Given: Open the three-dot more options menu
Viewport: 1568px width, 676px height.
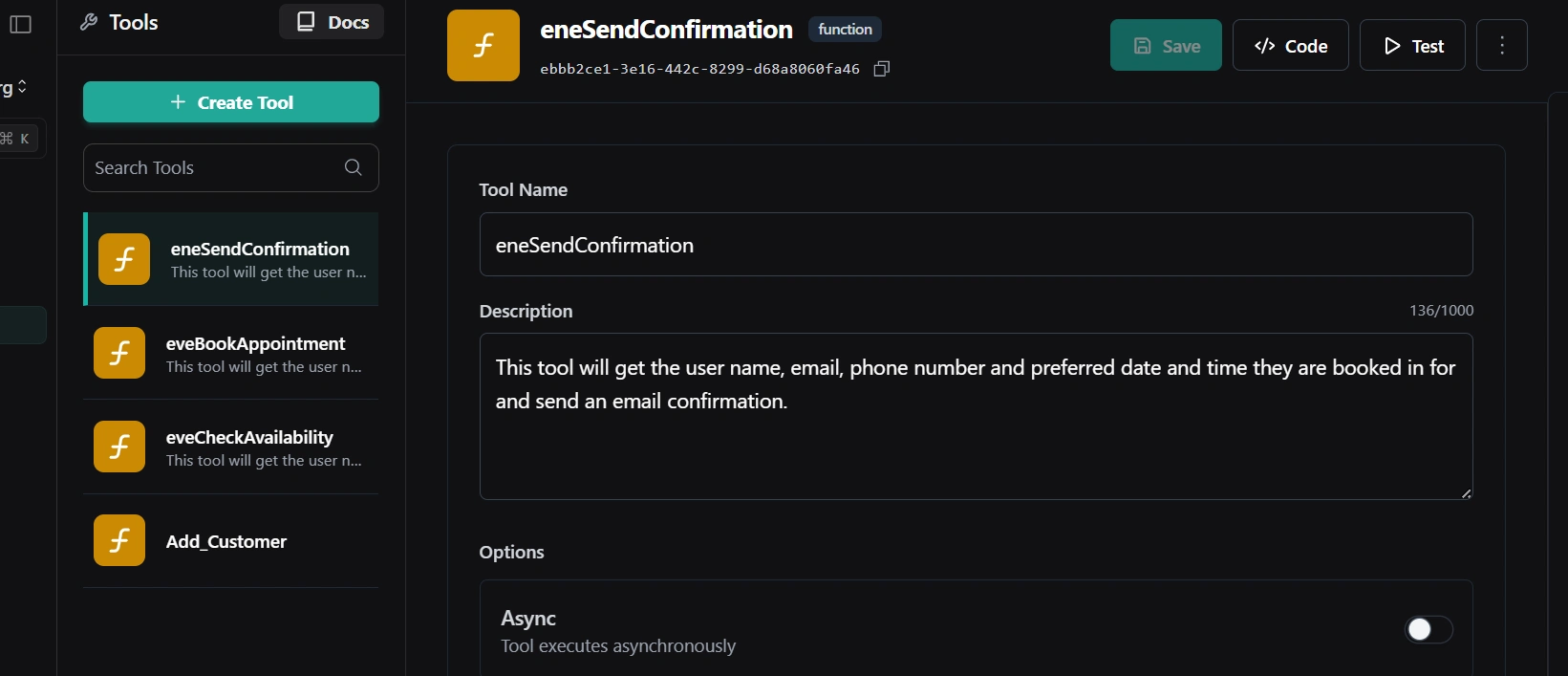Looking at the screenshot, I should (x=1501, y=46).
